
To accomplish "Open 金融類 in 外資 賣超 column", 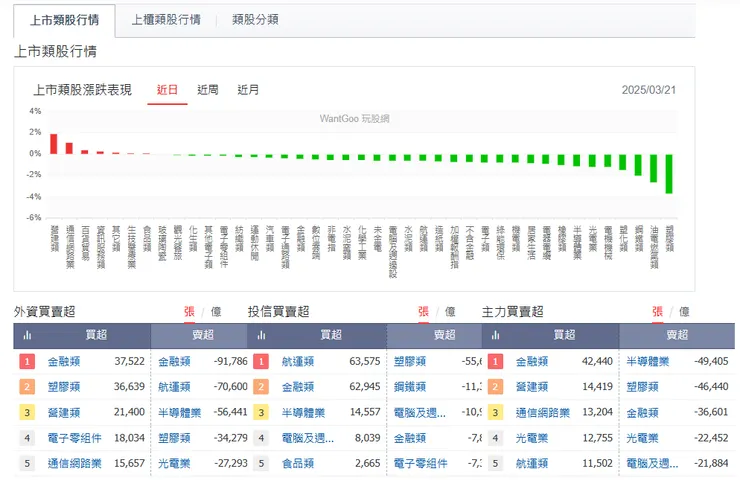I will click(174, 362).
